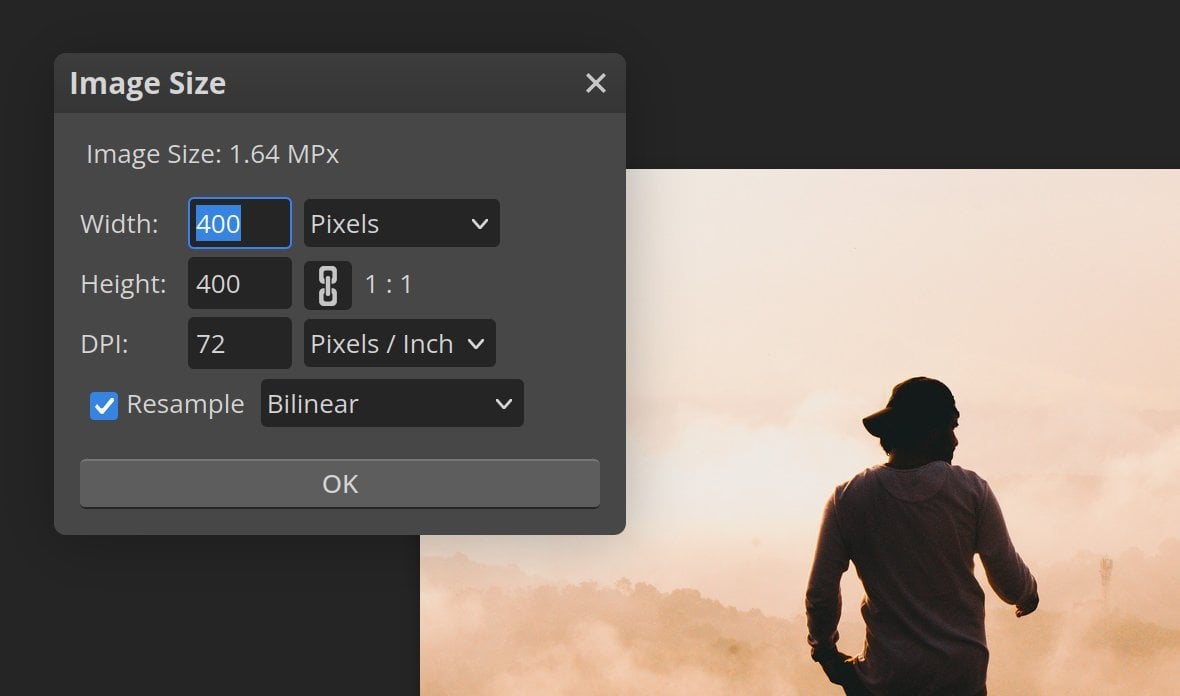Focus the Width input field
The image size is (1180, 696).
[240, 224]
